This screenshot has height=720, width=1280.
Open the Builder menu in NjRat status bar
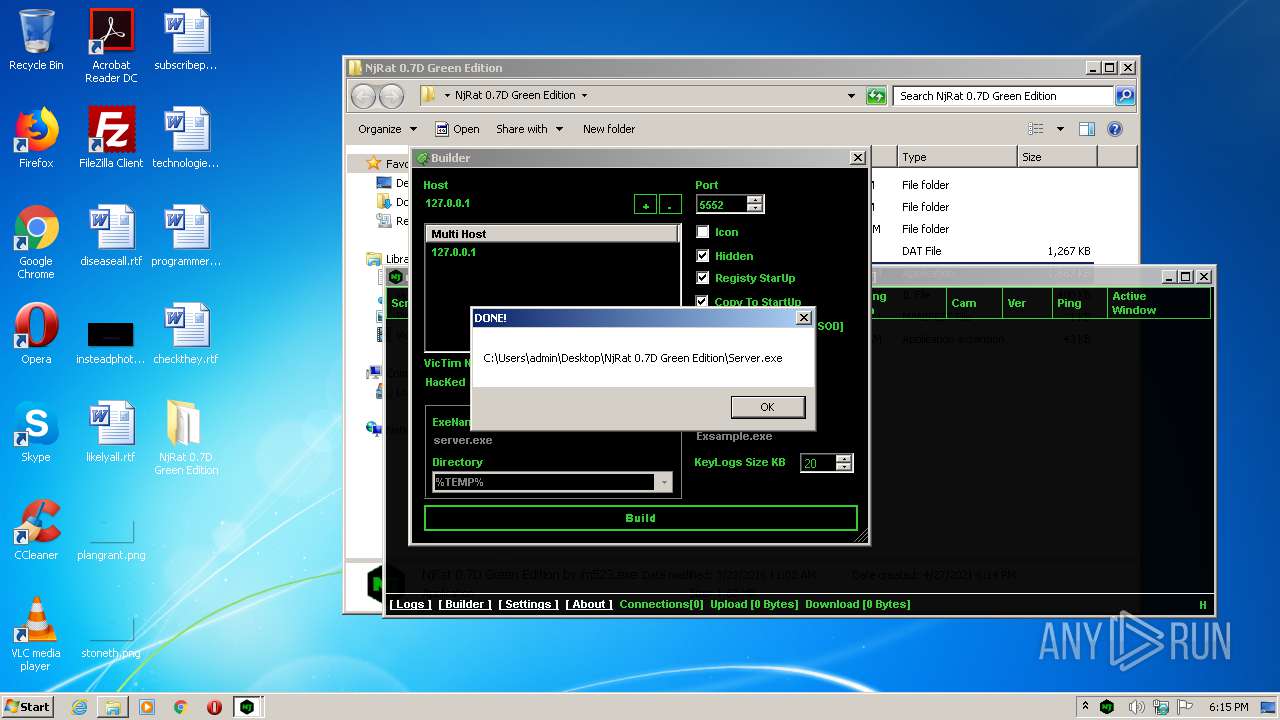tap(465, 604)
